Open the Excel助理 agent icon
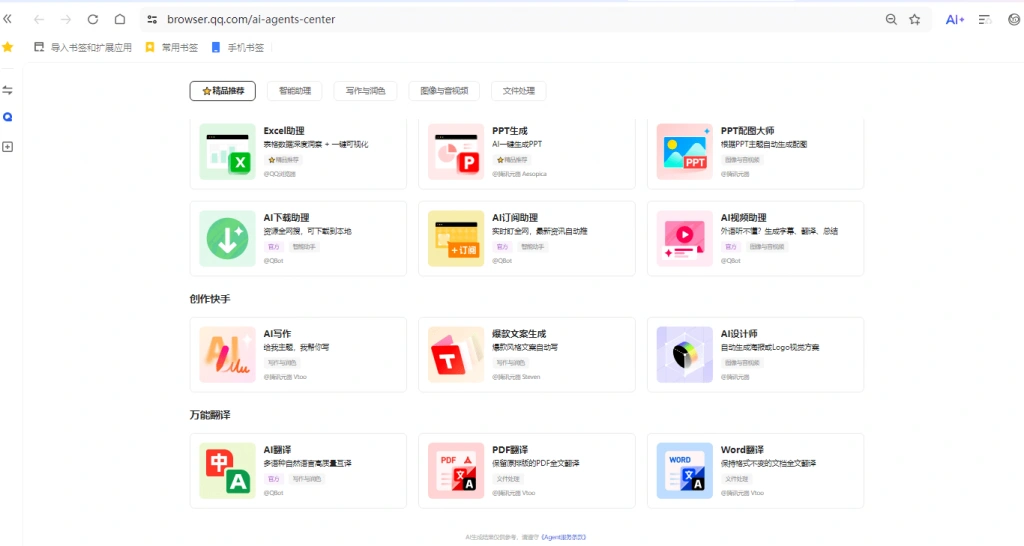Viewport: 1024px width, 546px height. (227, 153)
